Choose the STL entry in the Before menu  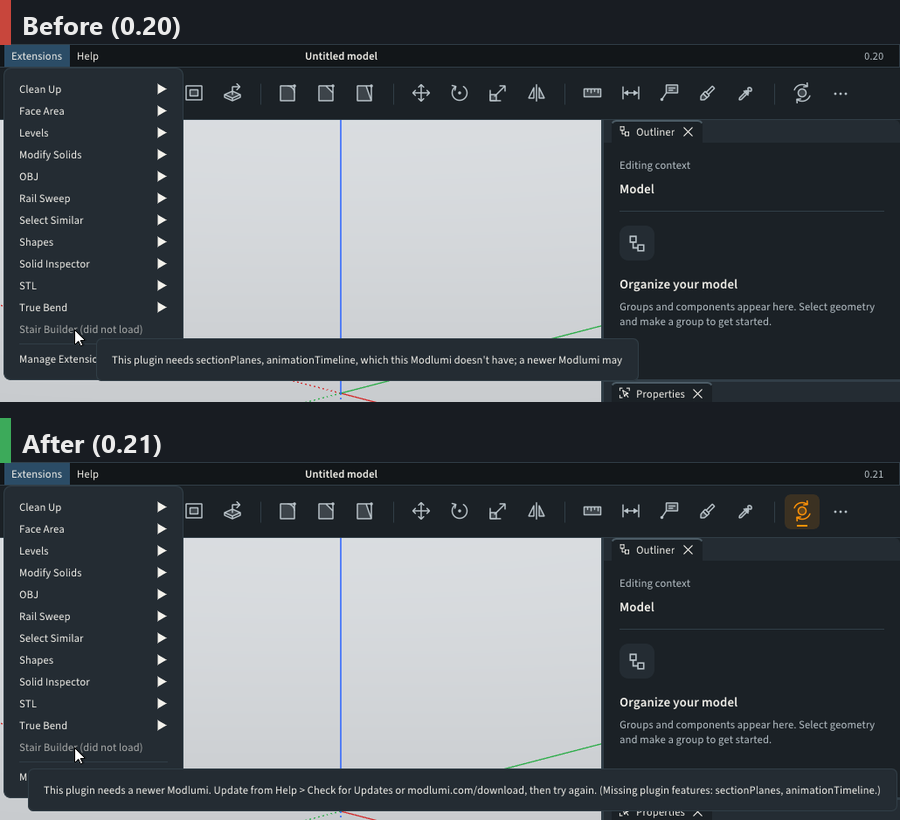[92, 286]
